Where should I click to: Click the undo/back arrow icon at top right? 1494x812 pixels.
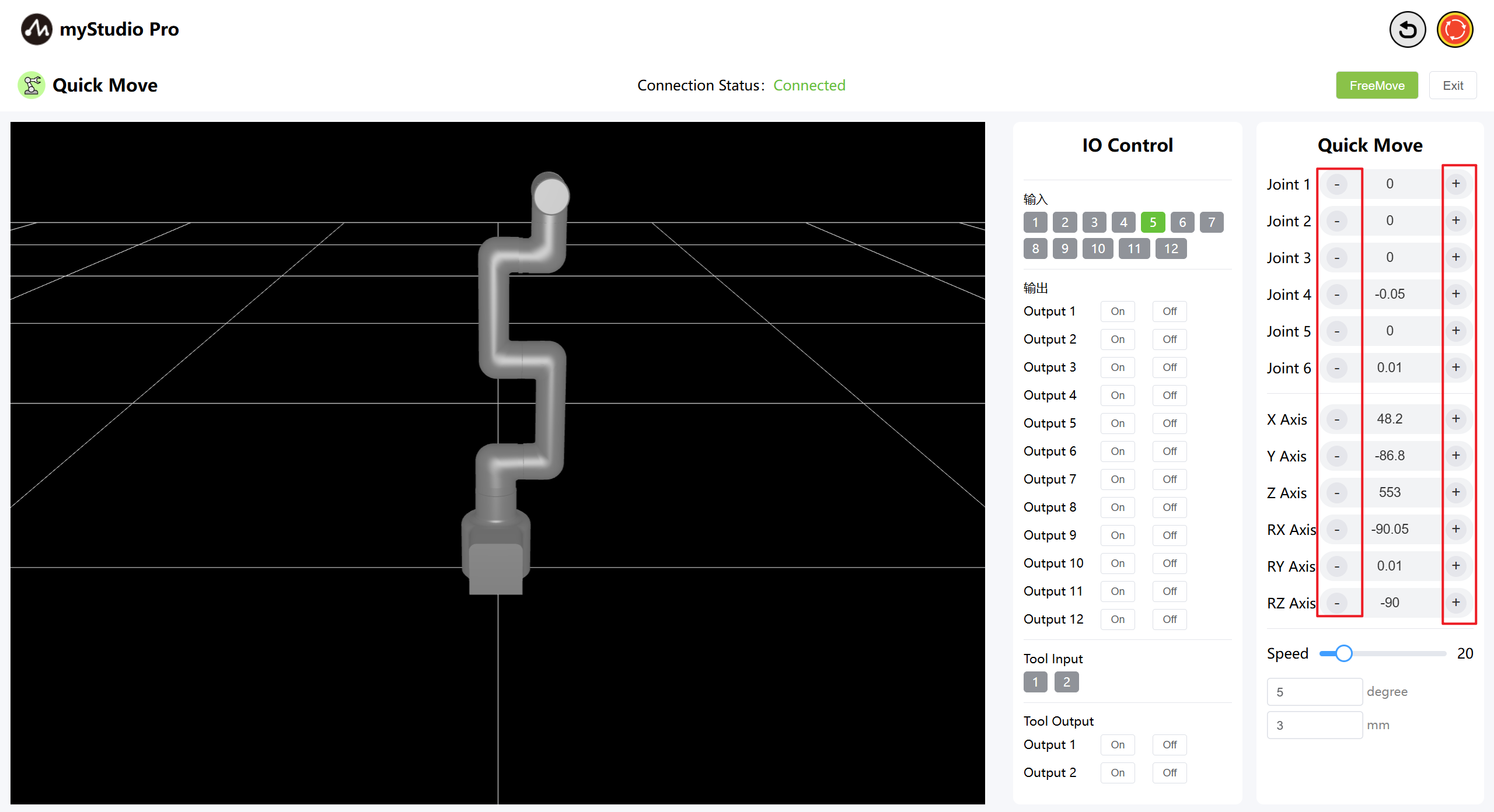(1407, 29)
